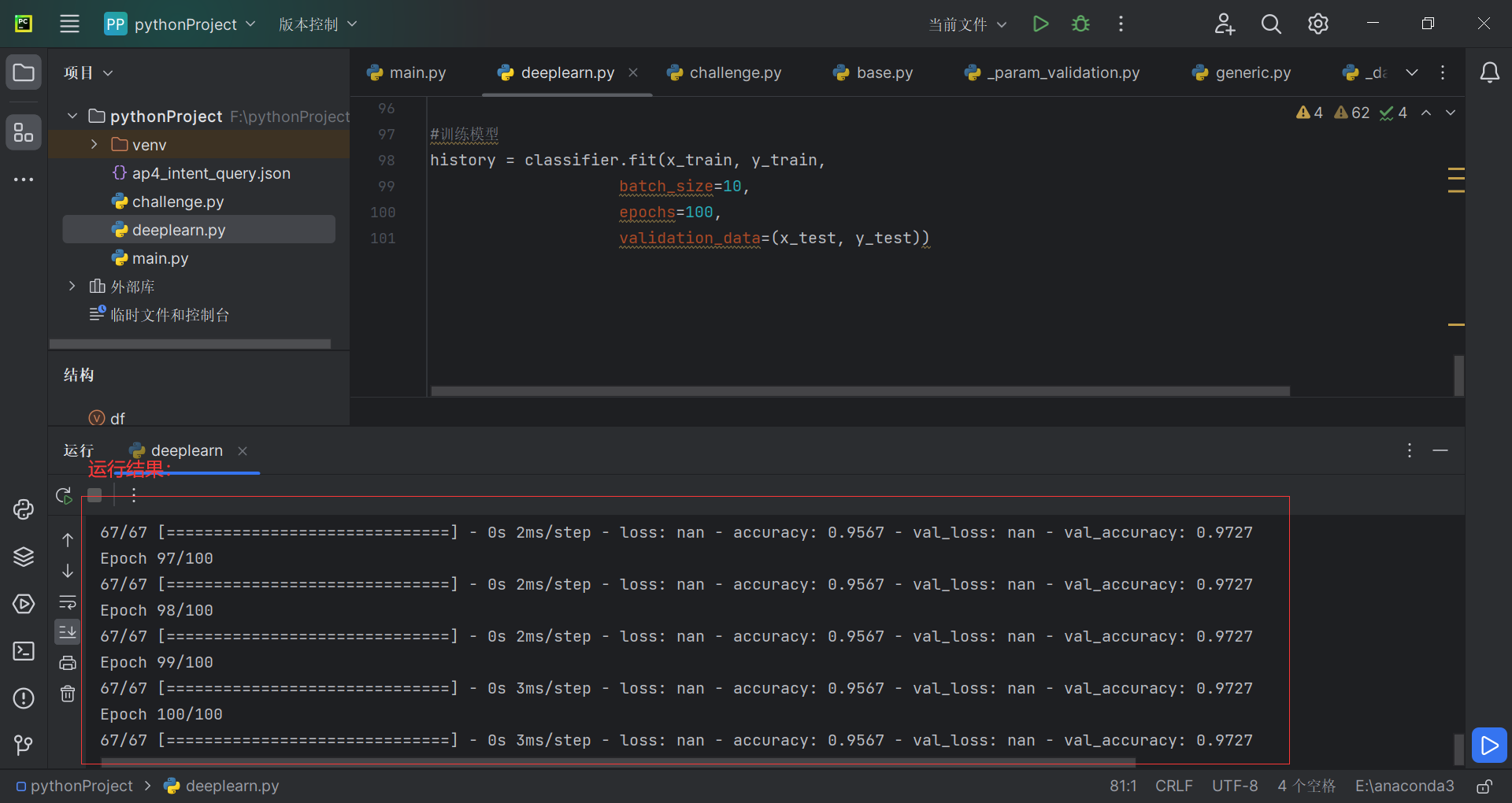The width and height of the screenshot is (1512, 803).
Task: Toggle soft-wrap in console output
Action: (x=68, y=602)
